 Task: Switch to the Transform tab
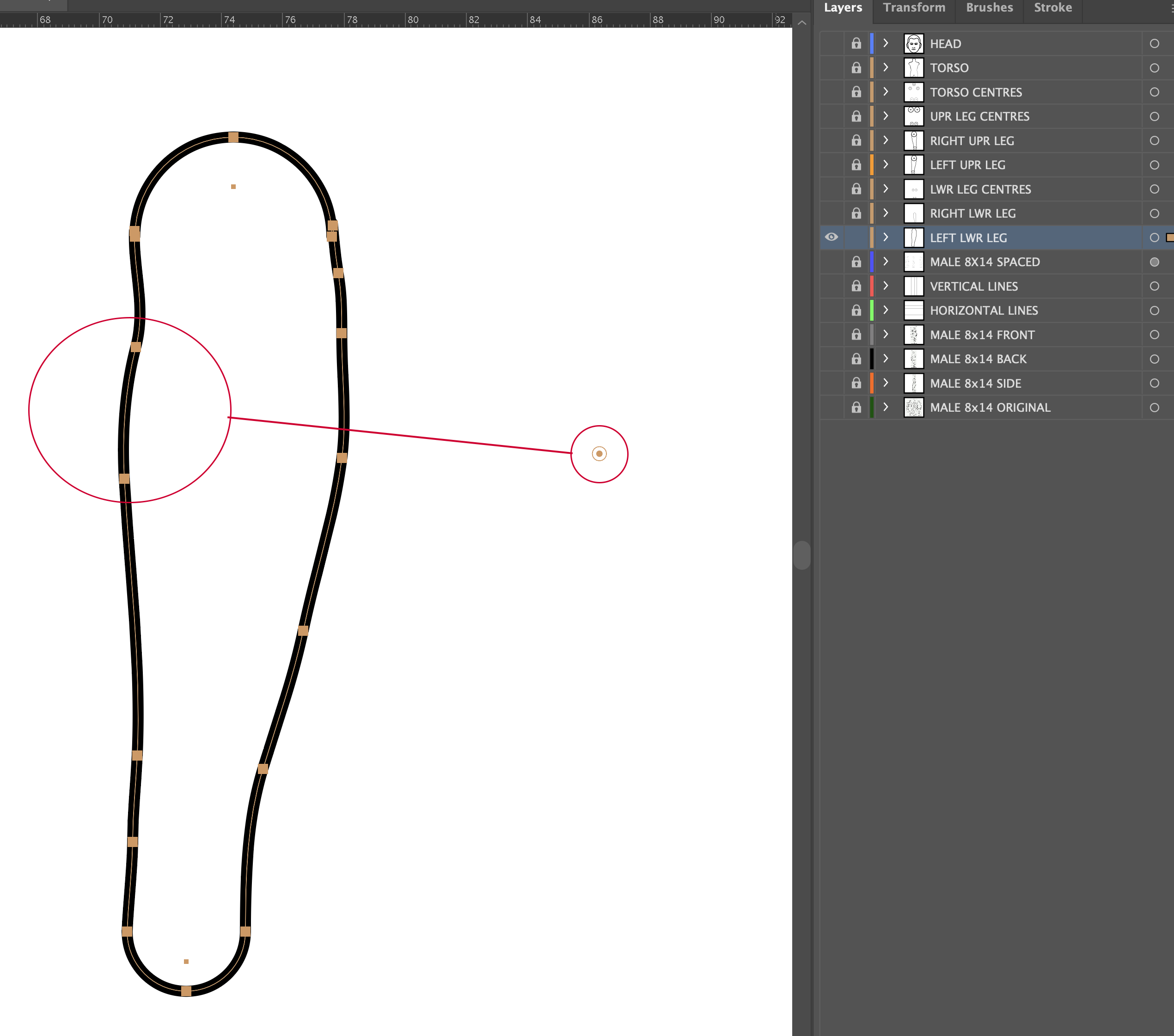point(914,8)
